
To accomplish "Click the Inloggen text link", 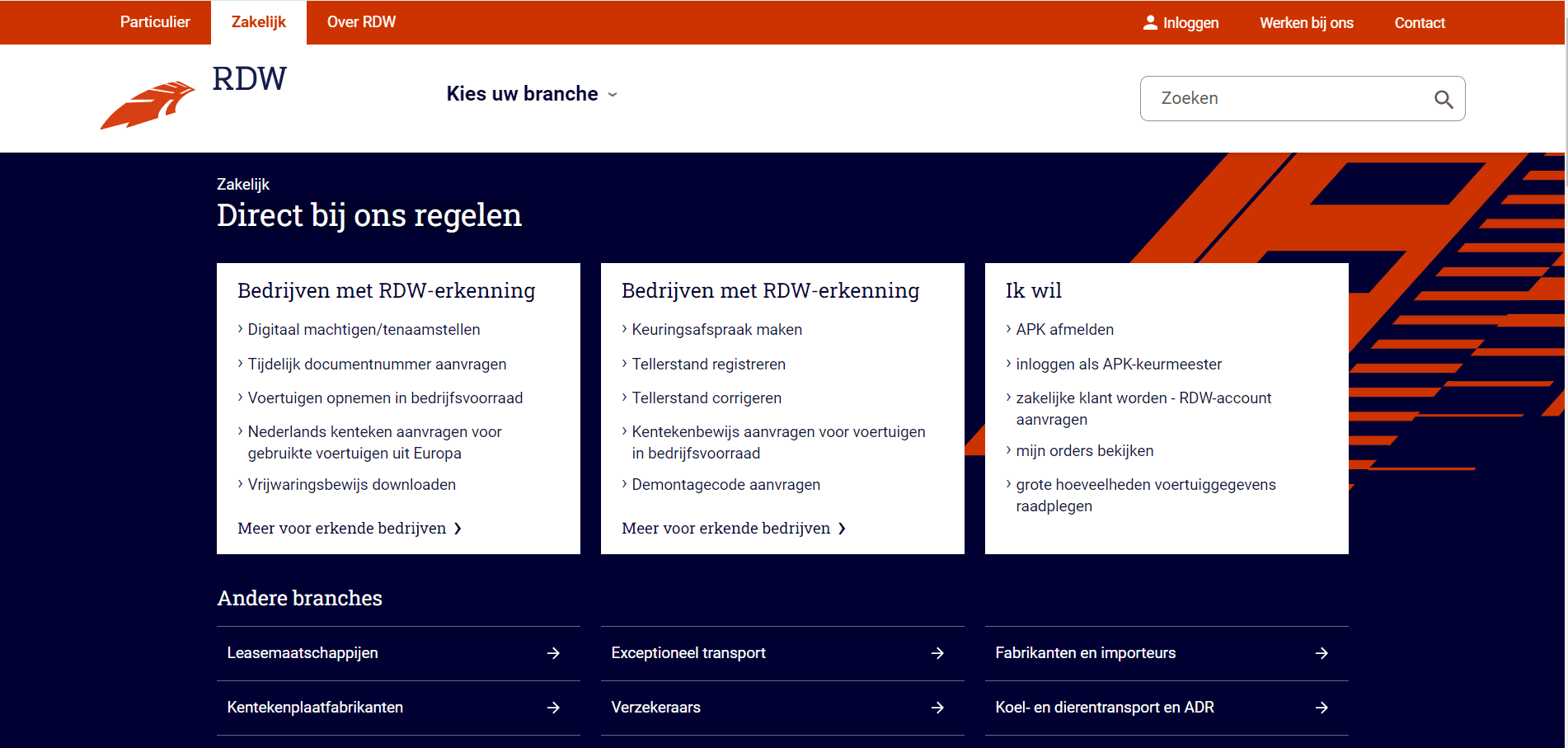I will click(1190, 23).
